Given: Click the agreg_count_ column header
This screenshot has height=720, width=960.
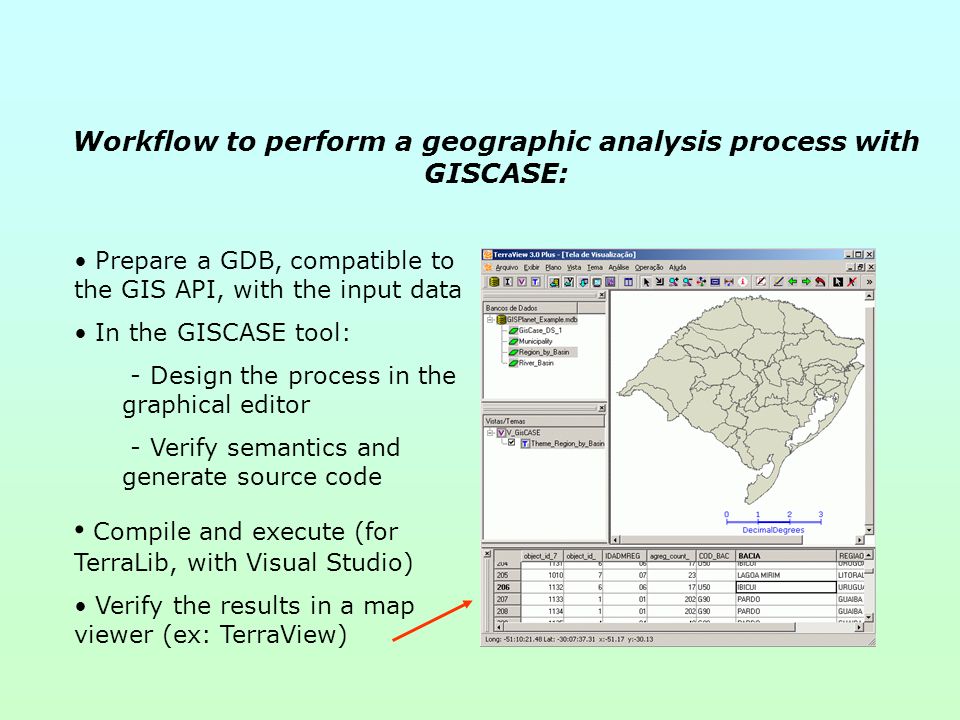Looking at the screenshot, I should tap(672, 556).
